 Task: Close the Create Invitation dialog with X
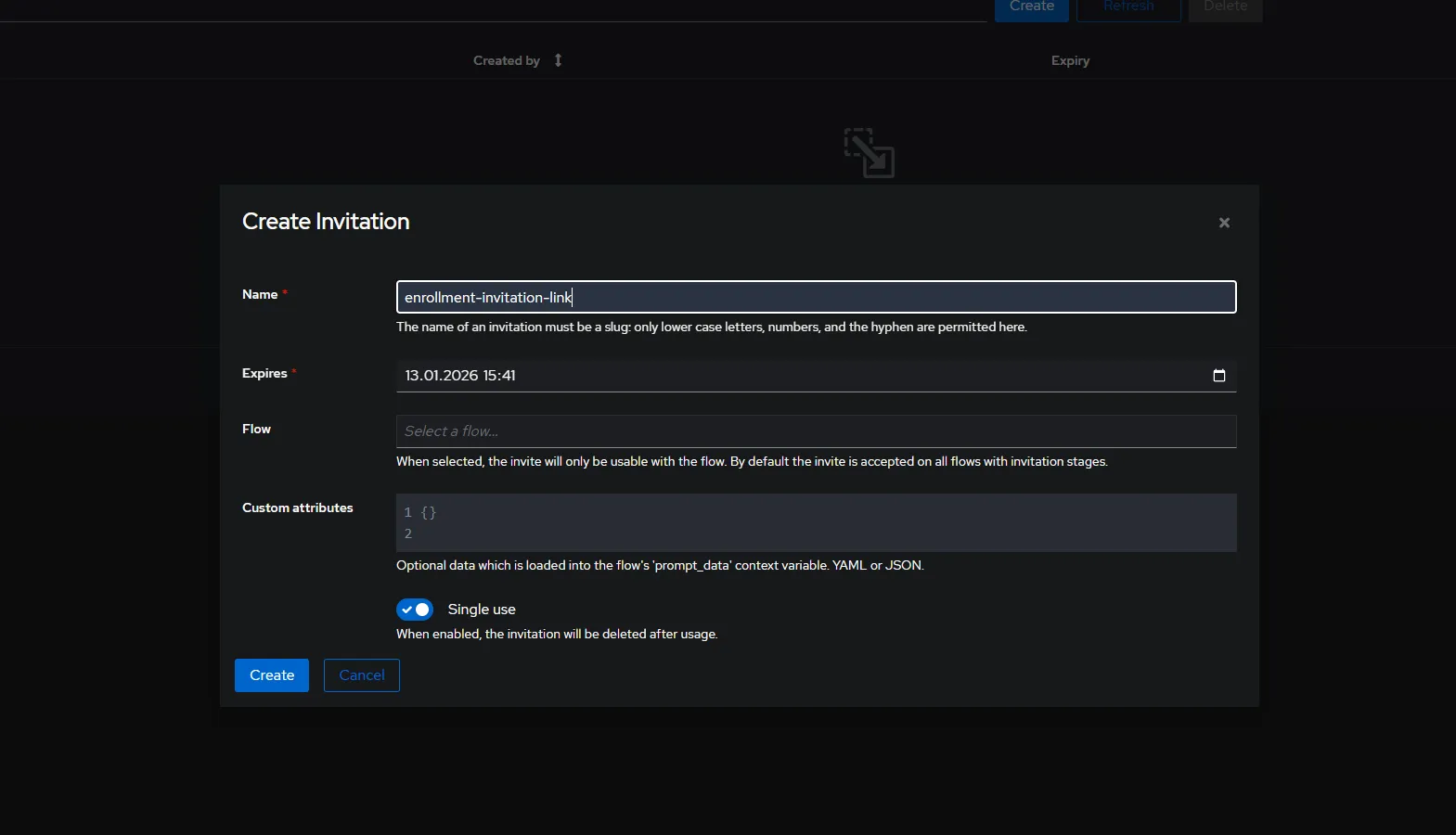tap(1224, 223)
